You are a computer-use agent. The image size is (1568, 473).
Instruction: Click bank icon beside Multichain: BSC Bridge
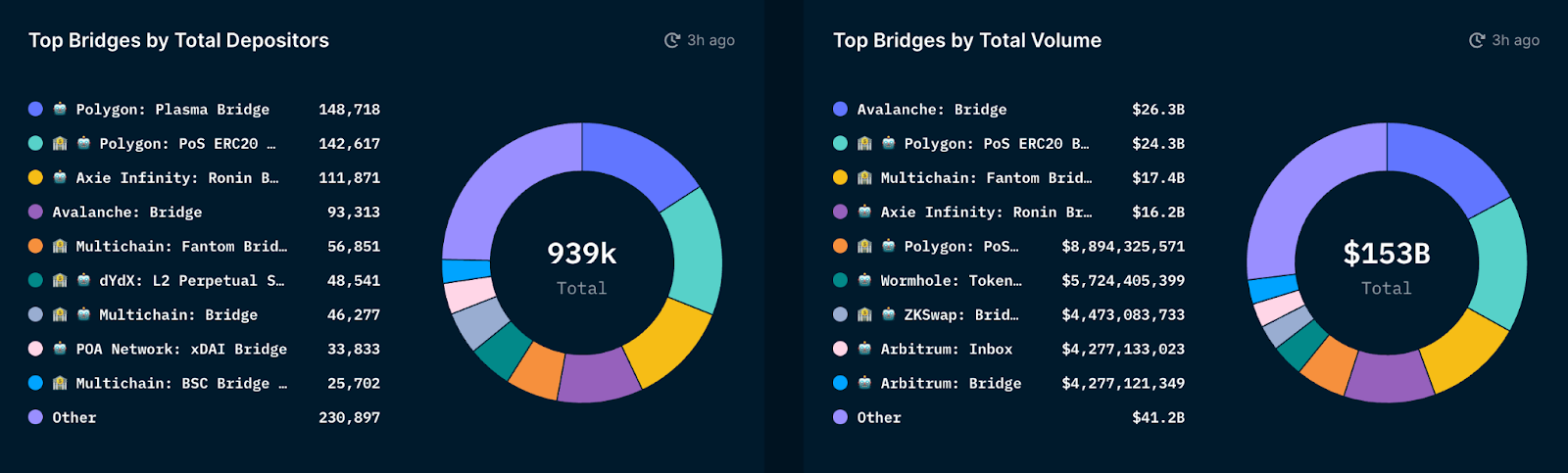pyautogui.click(x=60, y=383)
